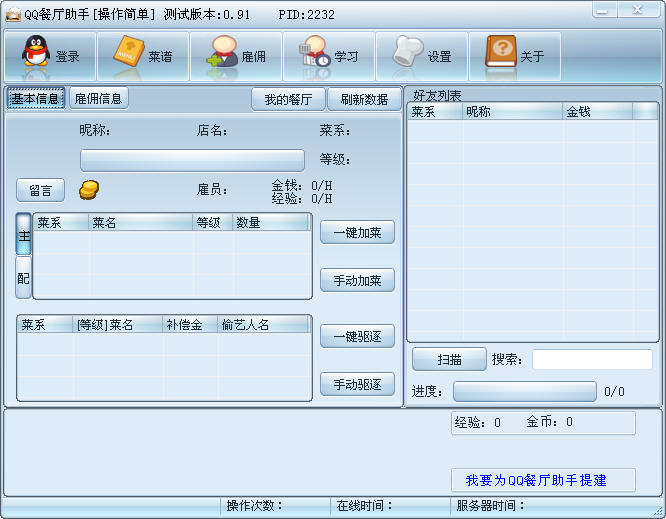Click the 0/0 progress count text
Screen dimensions: 666x519
[614, 392]
